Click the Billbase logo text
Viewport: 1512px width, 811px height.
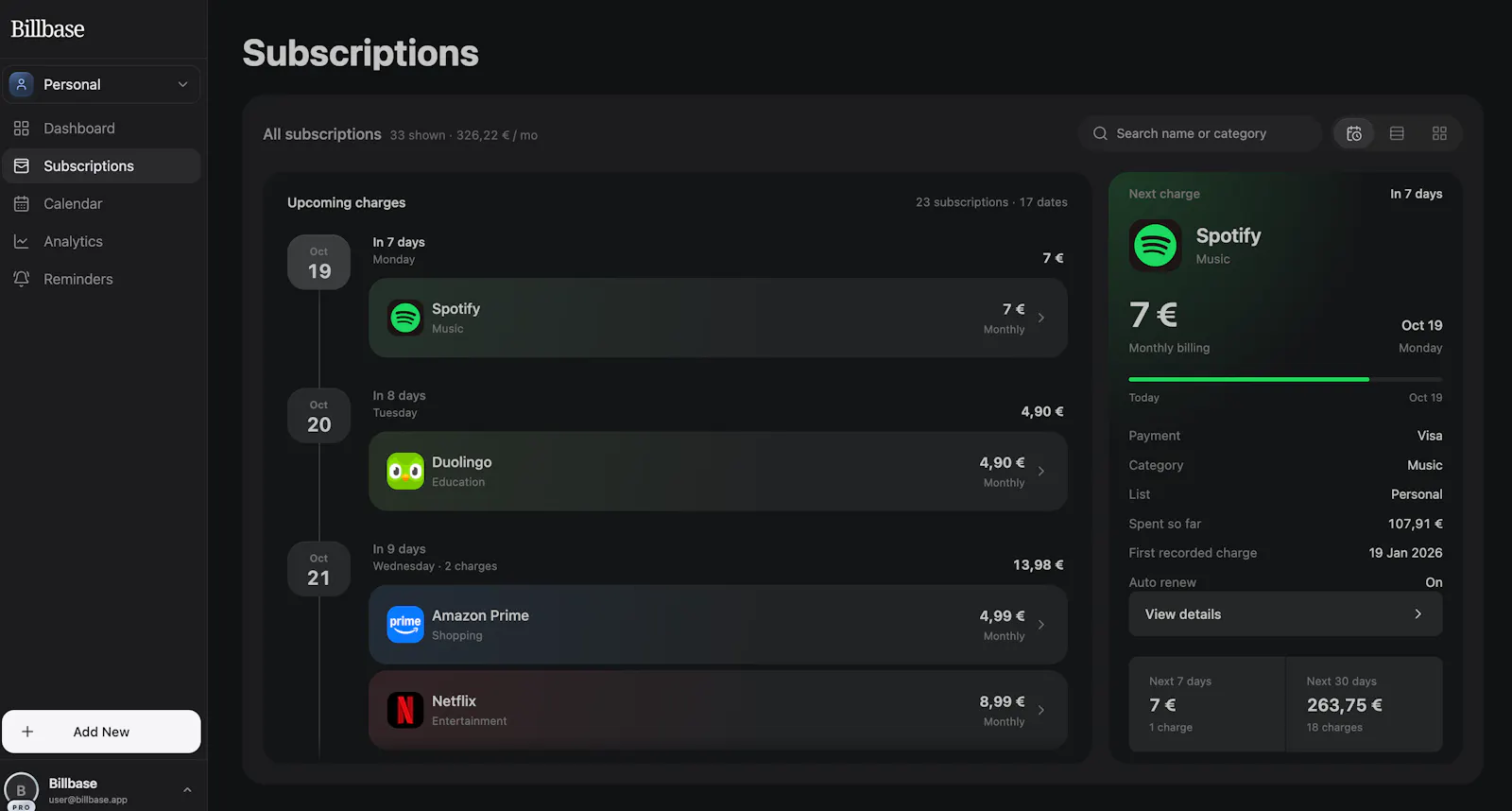point(48,28)
